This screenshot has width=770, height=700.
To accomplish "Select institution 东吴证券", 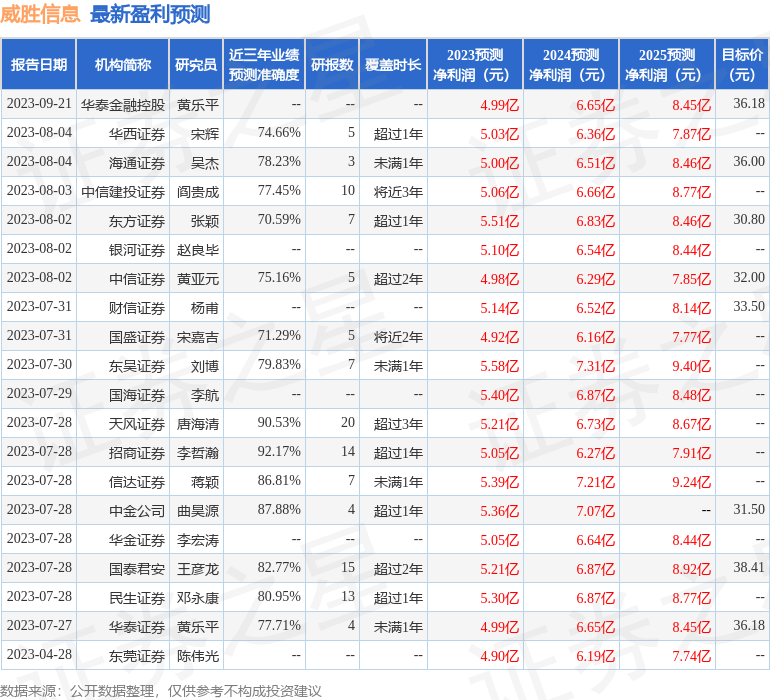I will [137, 365].
